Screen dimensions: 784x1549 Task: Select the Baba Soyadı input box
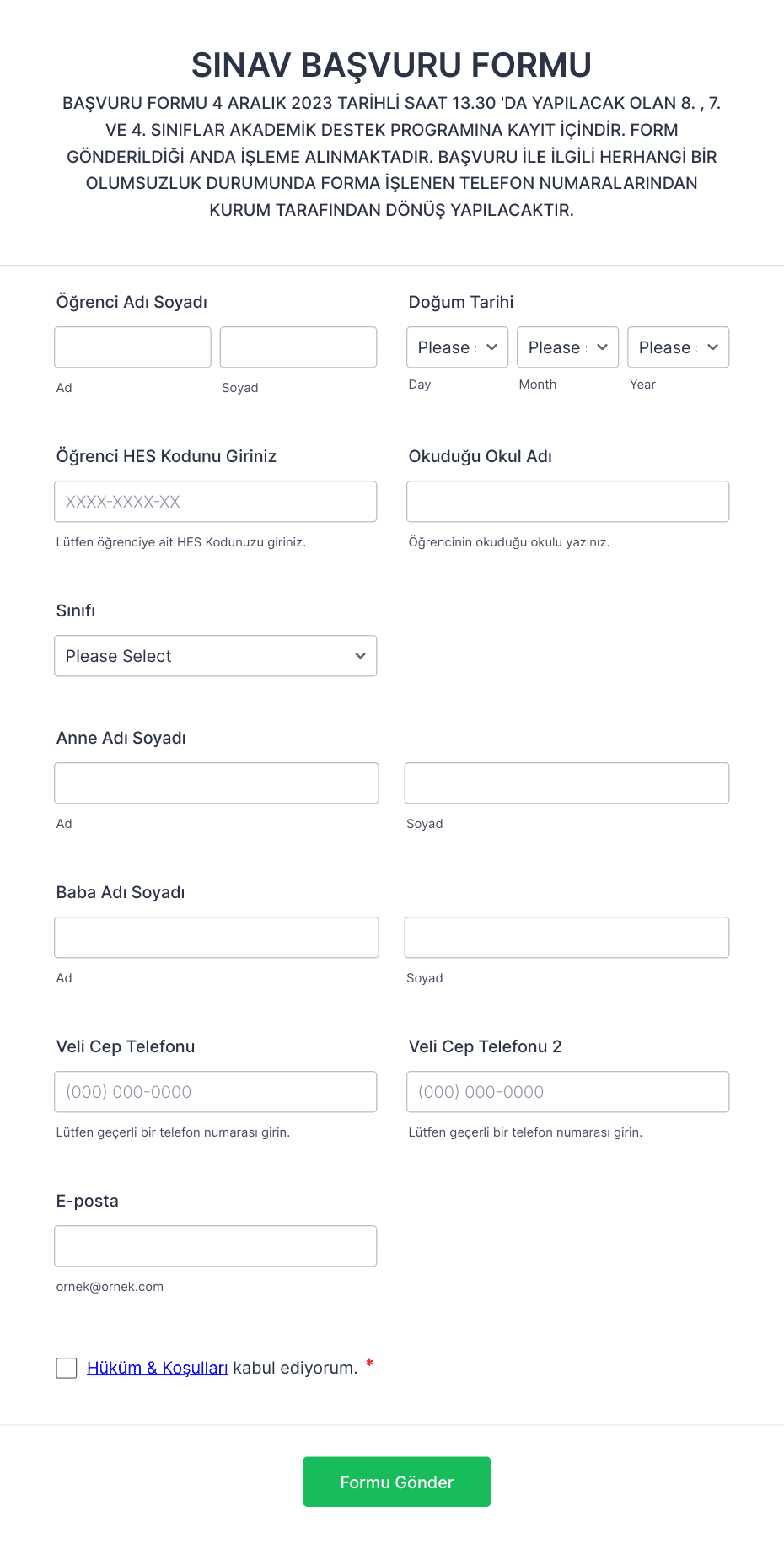coord(566,937)
